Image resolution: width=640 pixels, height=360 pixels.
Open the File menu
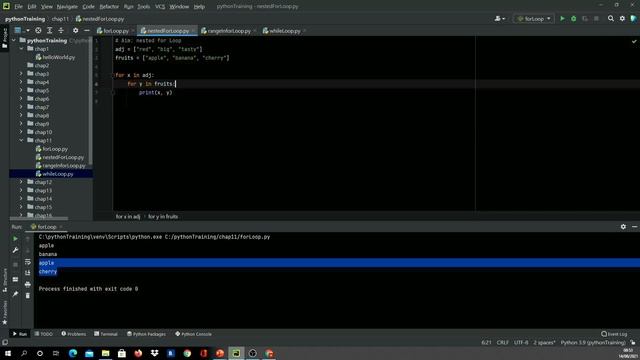point(18,7)
